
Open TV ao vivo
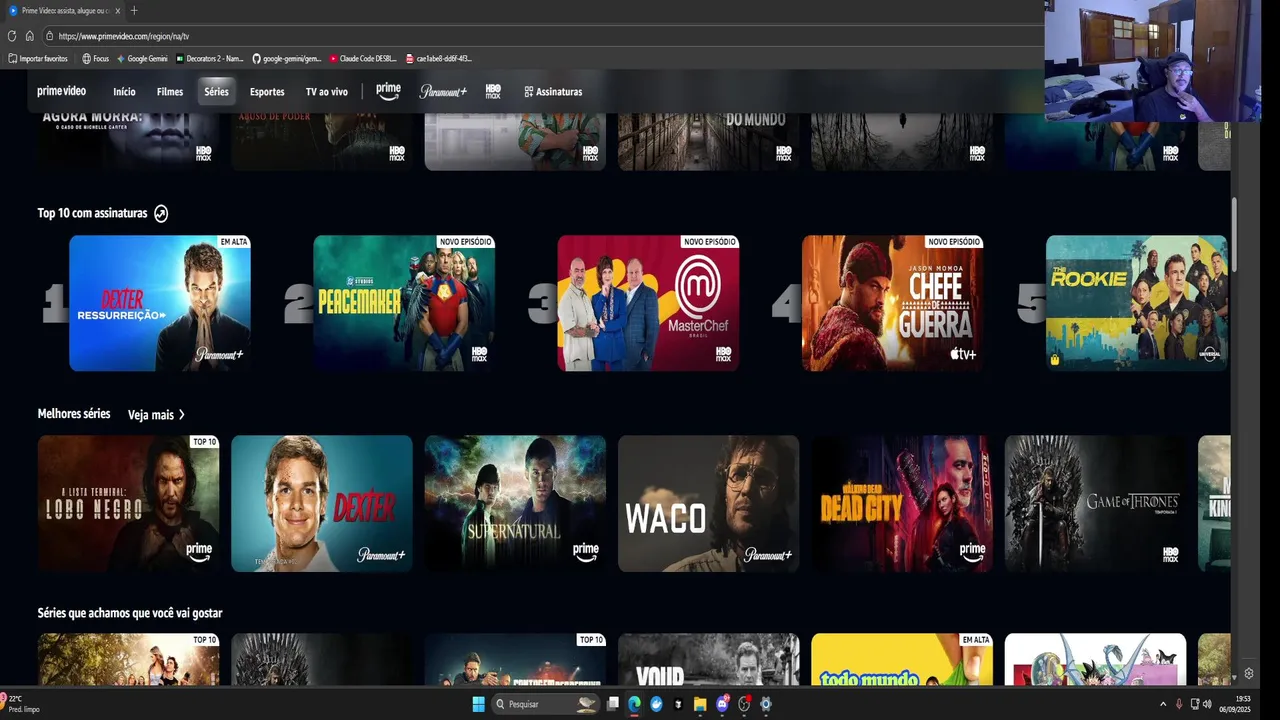[327, 92]
